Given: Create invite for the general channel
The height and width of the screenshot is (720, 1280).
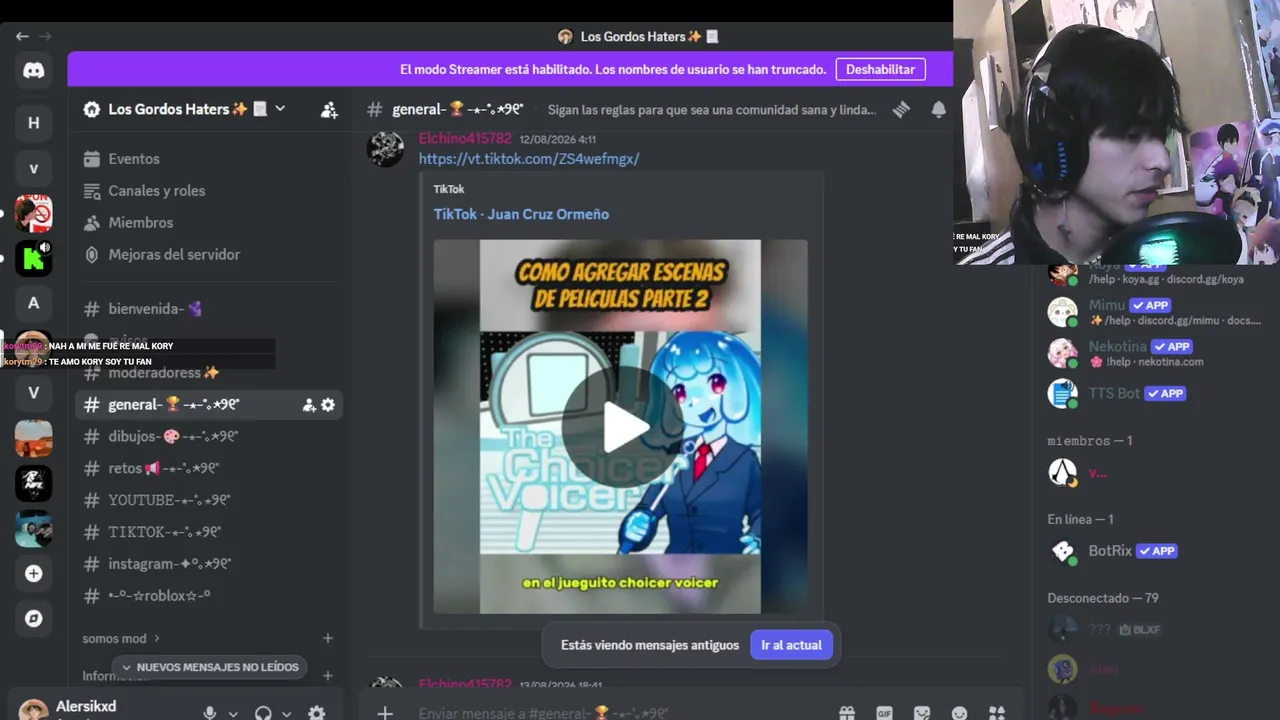Looking at the screenshot, I should (309, 405).
